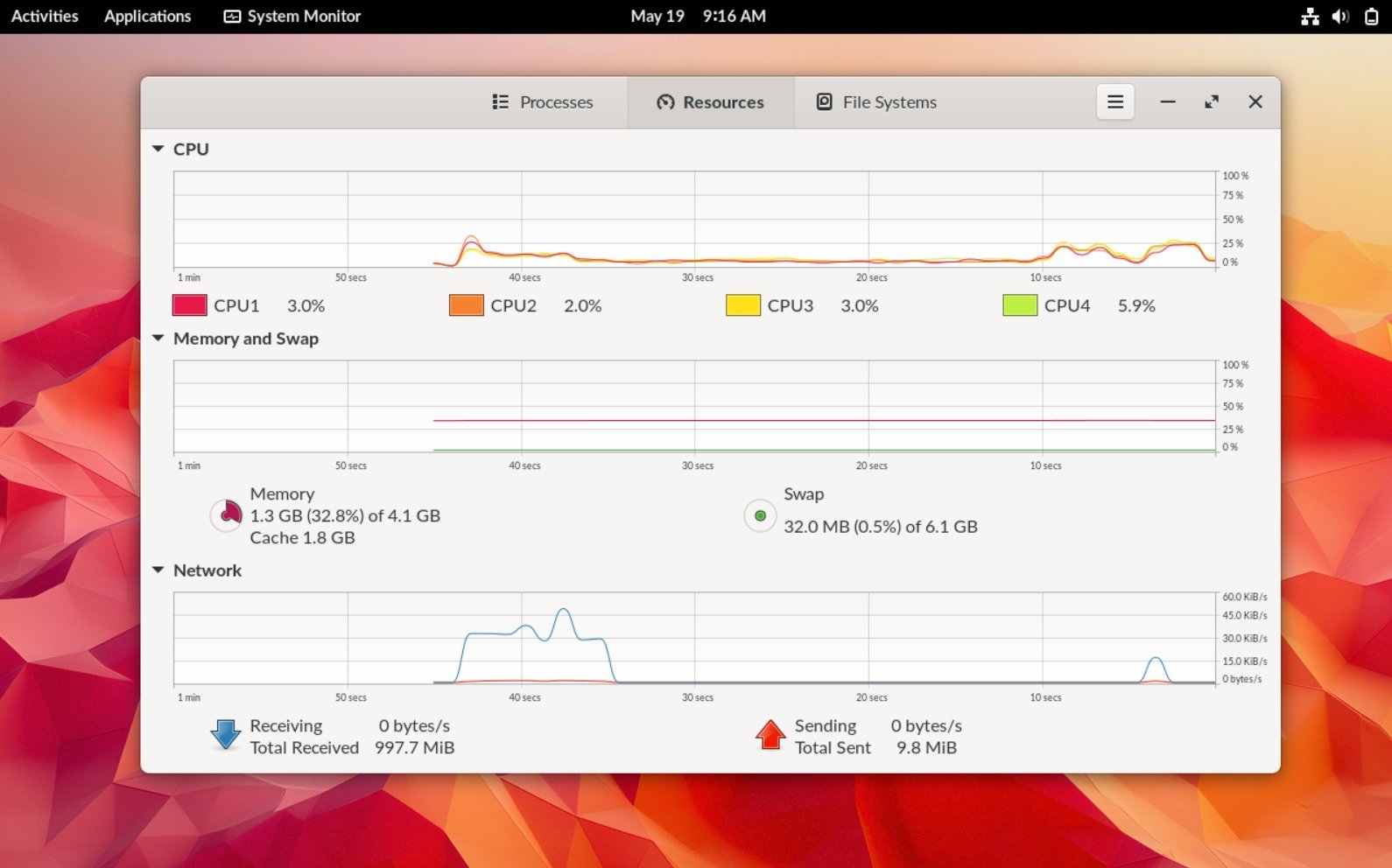The width and height of the screenshot is (1392, 868).
Task: Collapse the Network section
Action: pos(158,570)
